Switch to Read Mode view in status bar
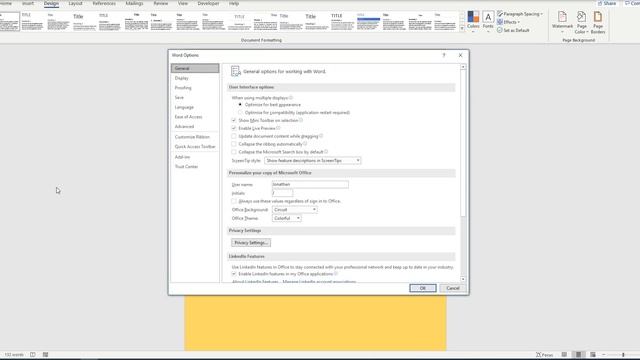Screen dimensions: 640x360 click(x=564, y=355)
